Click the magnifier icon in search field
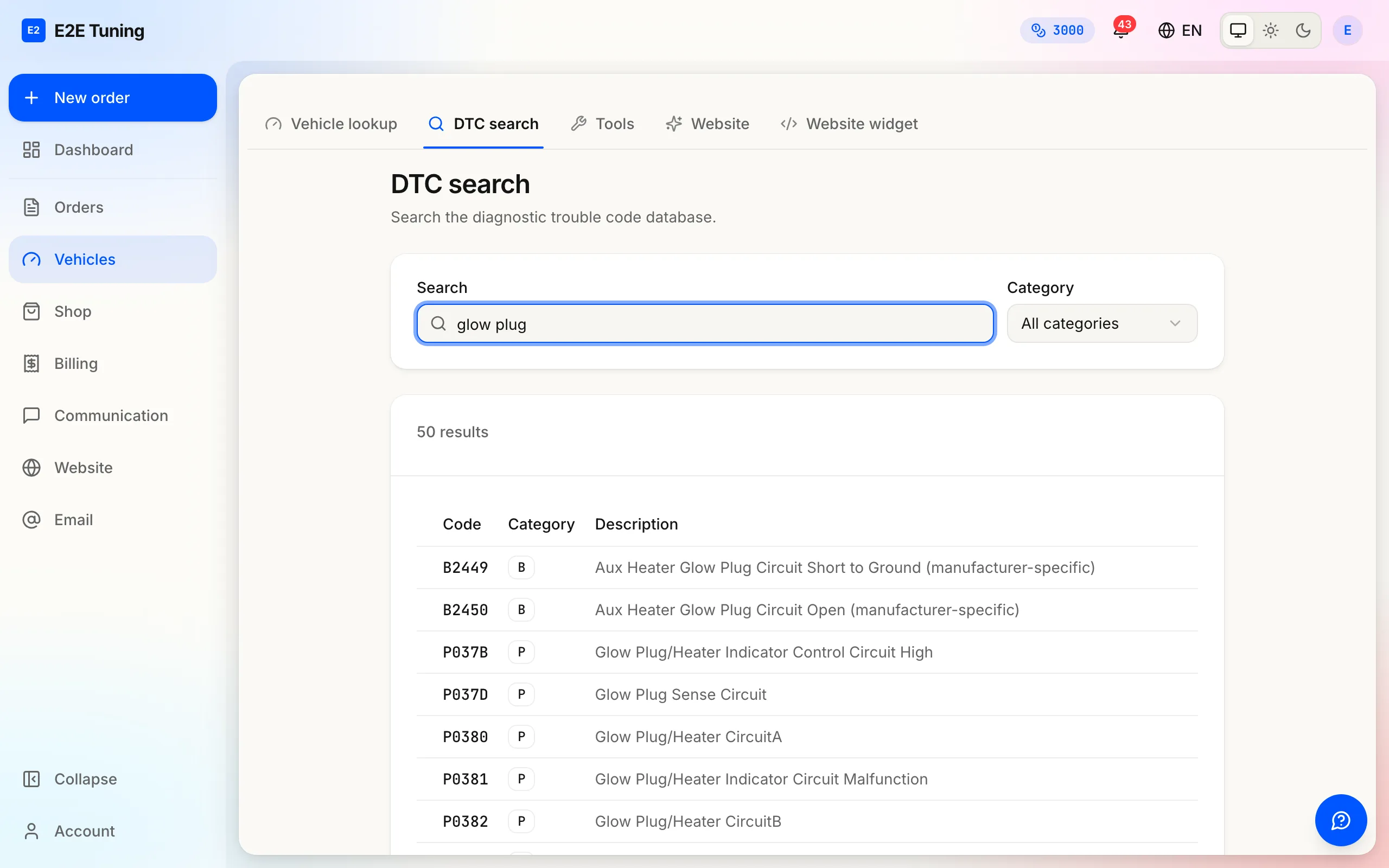This screenshot has height=868, width=1389. pyautogui.click(x=438, y=324)
